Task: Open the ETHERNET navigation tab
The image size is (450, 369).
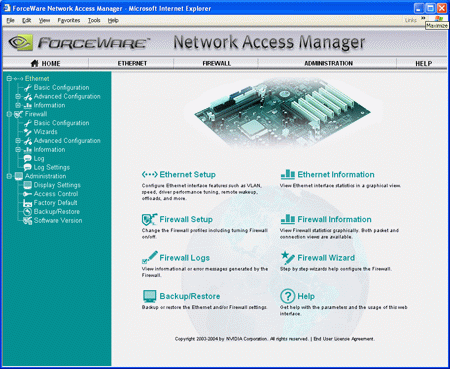Action: (x=132, y=63)
